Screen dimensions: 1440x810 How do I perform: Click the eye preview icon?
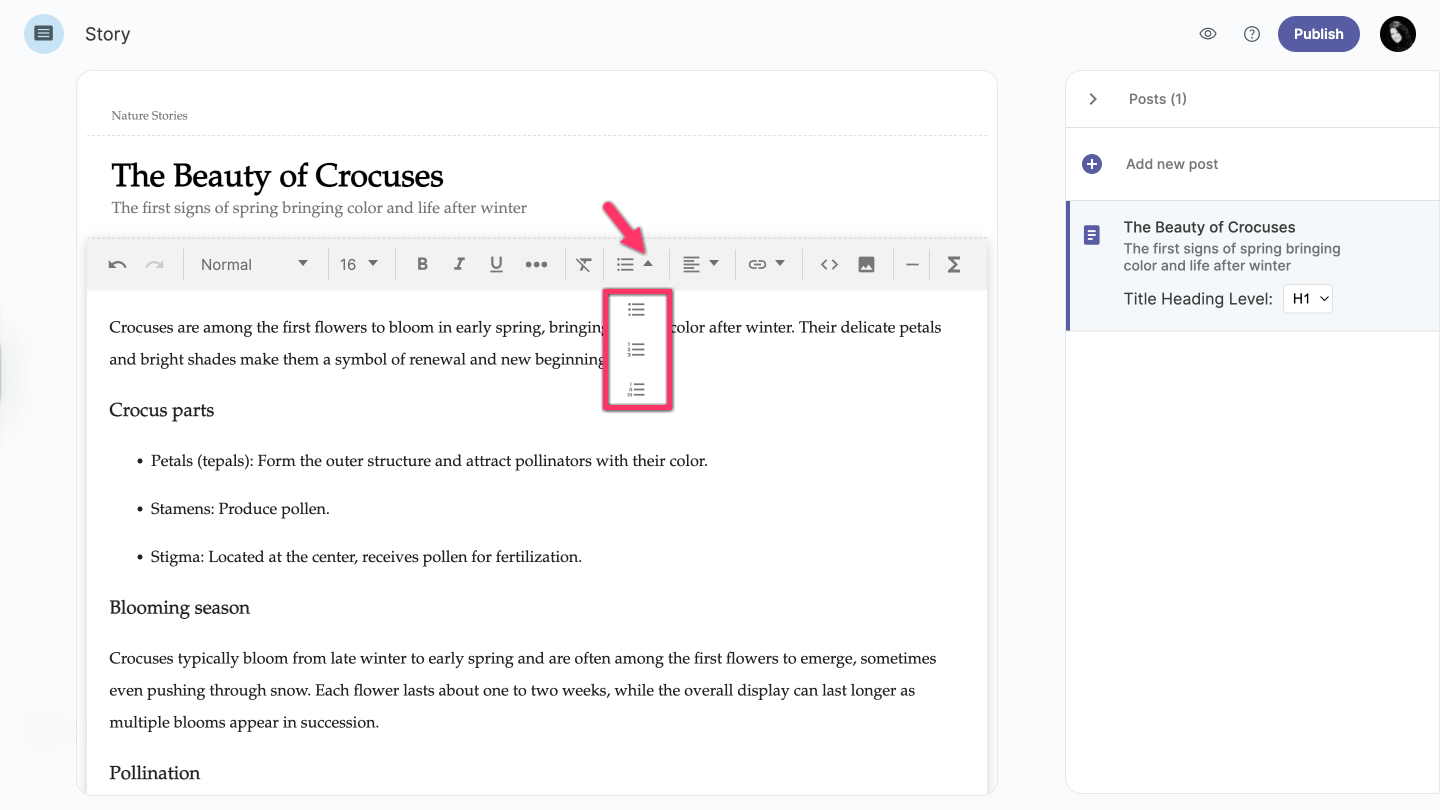coord(1208,34)
